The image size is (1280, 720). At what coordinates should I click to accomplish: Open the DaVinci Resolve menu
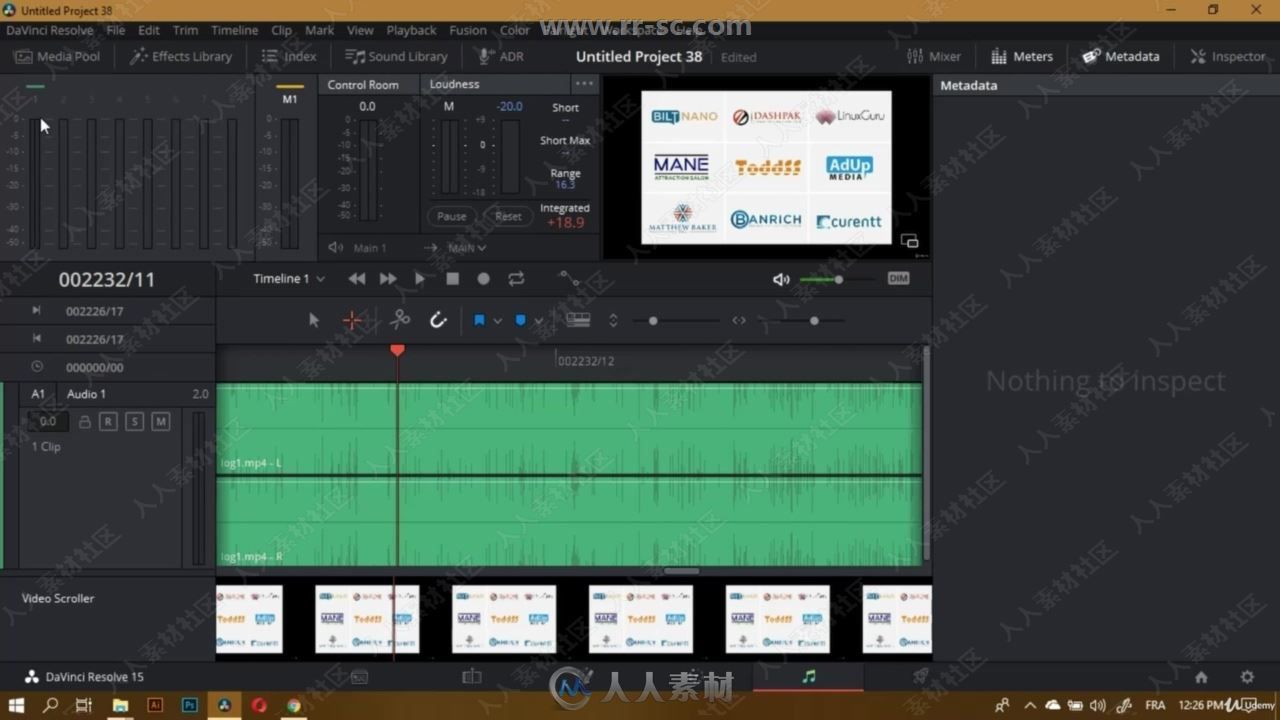click(49, 30)
